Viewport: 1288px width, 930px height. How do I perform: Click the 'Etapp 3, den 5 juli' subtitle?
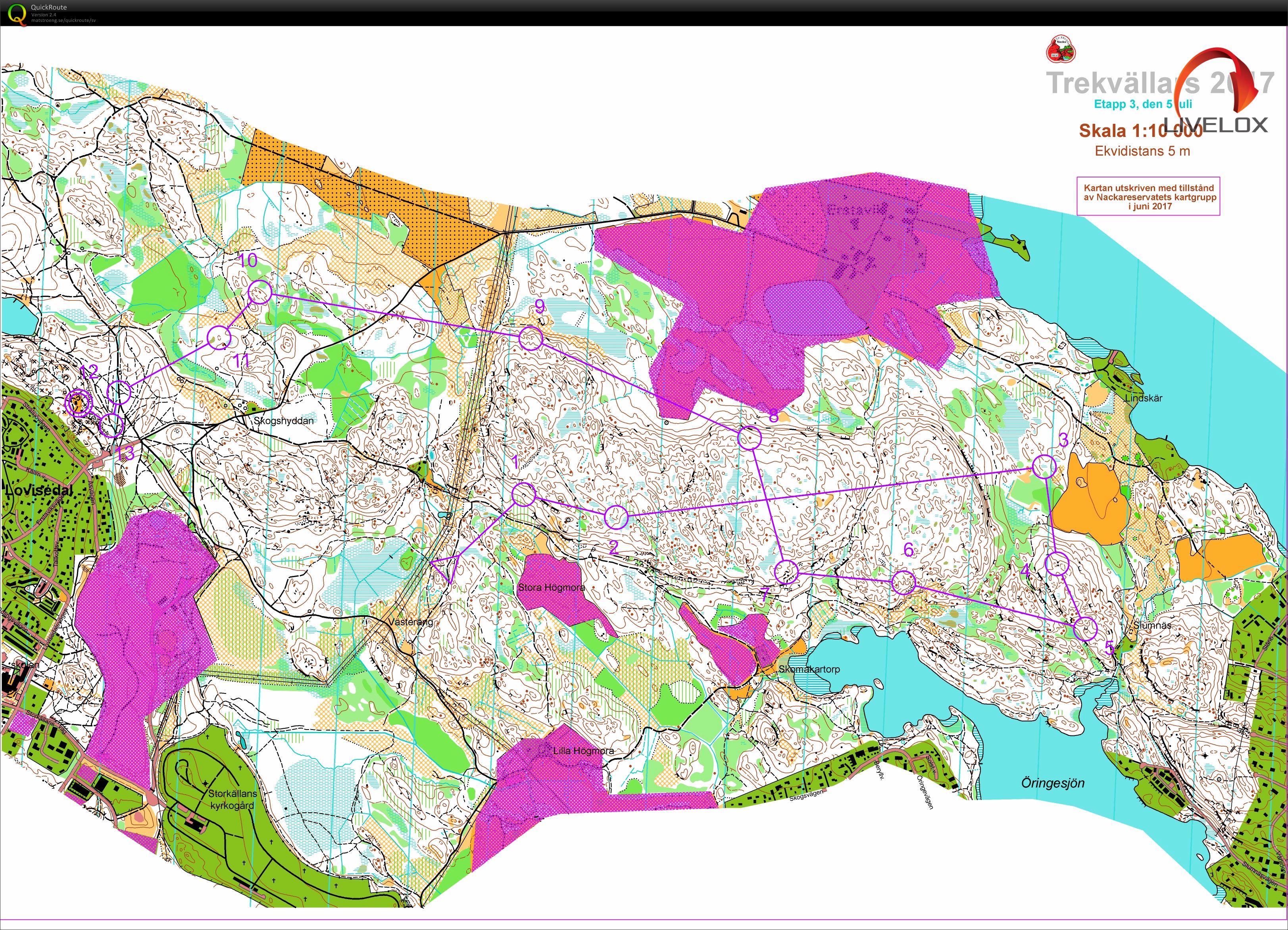tap(1143, 104)
